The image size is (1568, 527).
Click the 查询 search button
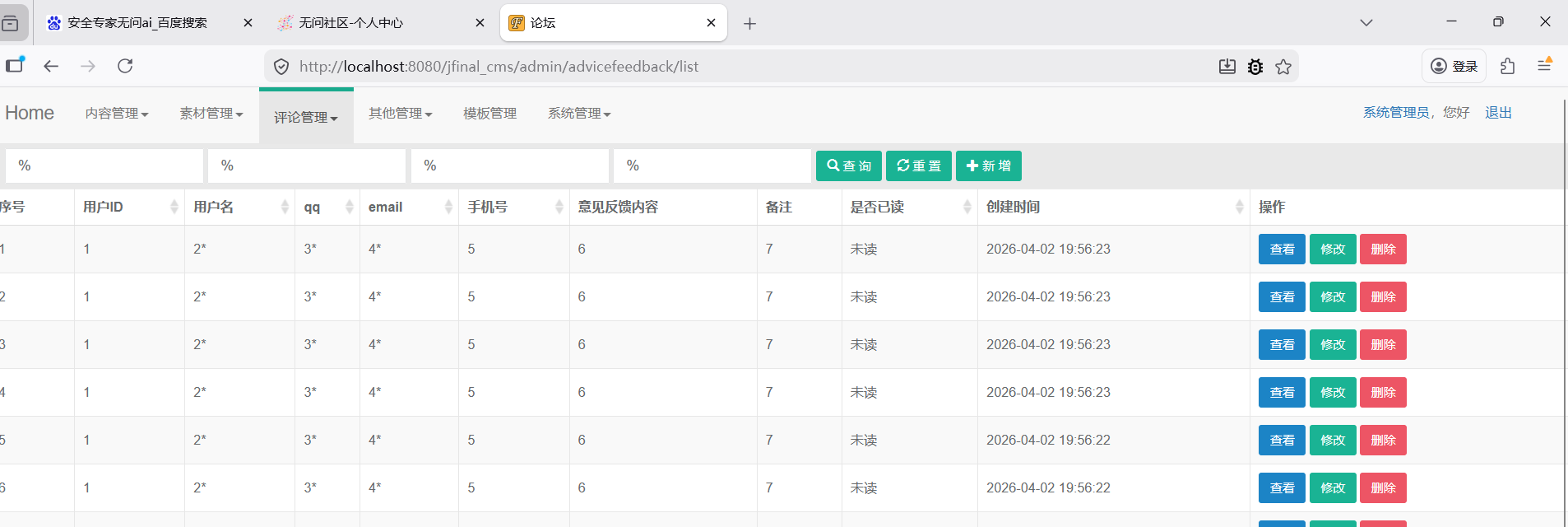[849, 166]
